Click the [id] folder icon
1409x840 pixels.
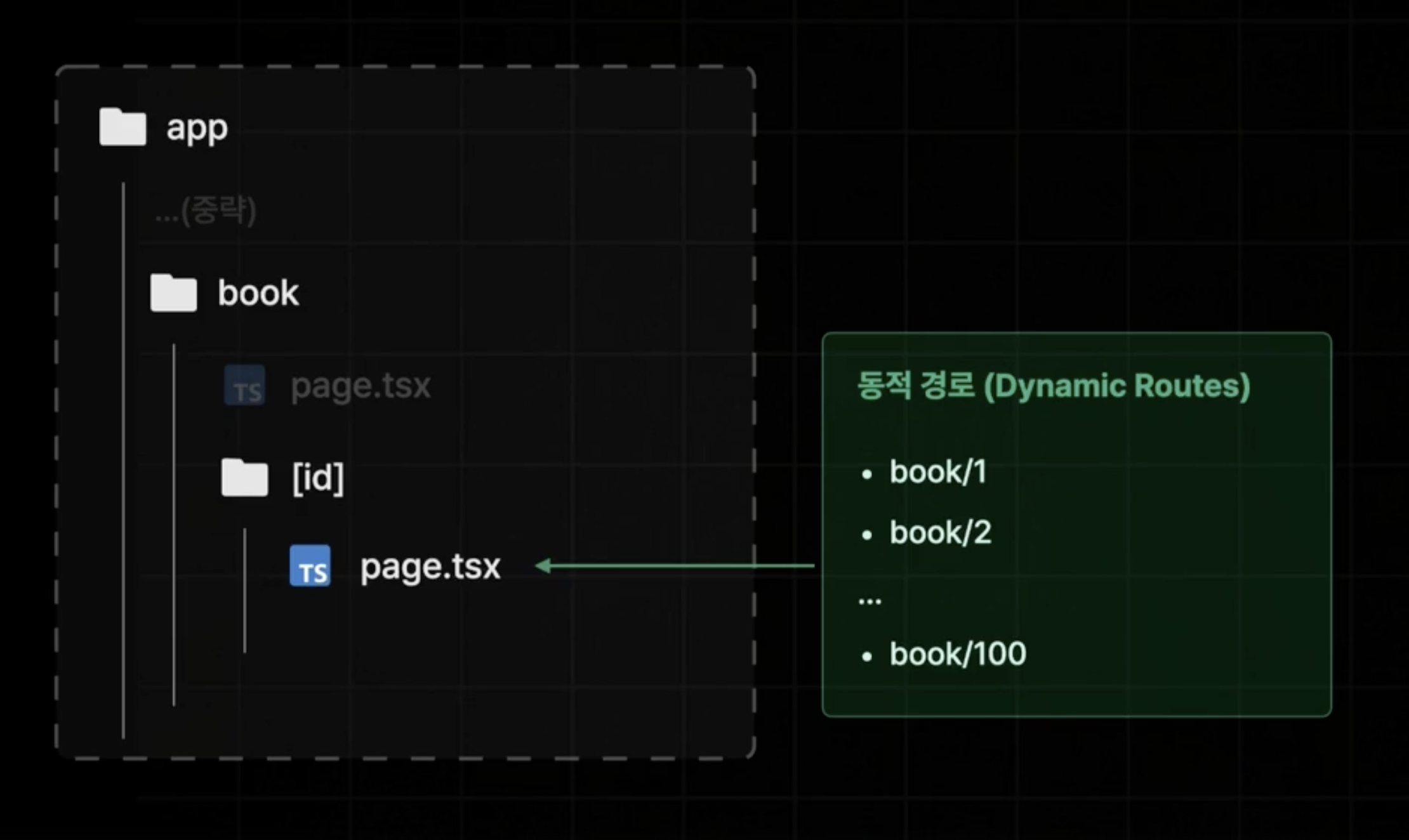244,477
